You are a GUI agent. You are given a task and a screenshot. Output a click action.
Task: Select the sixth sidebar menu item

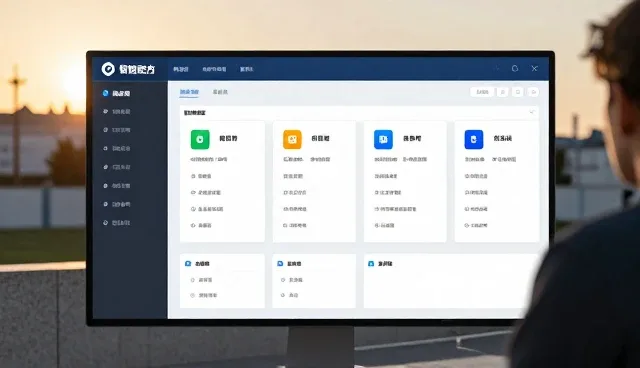[x=117, y=186]
